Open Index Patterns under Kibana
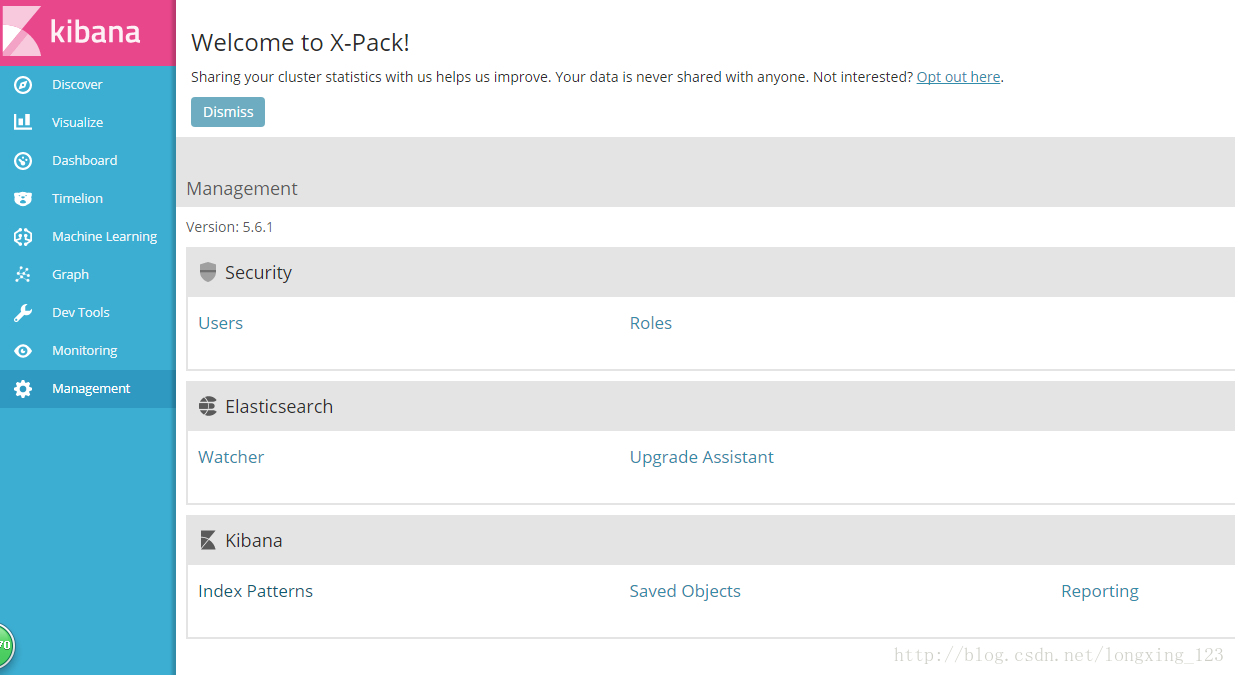This screenshot has height=675, width=1235. point(256,591)
